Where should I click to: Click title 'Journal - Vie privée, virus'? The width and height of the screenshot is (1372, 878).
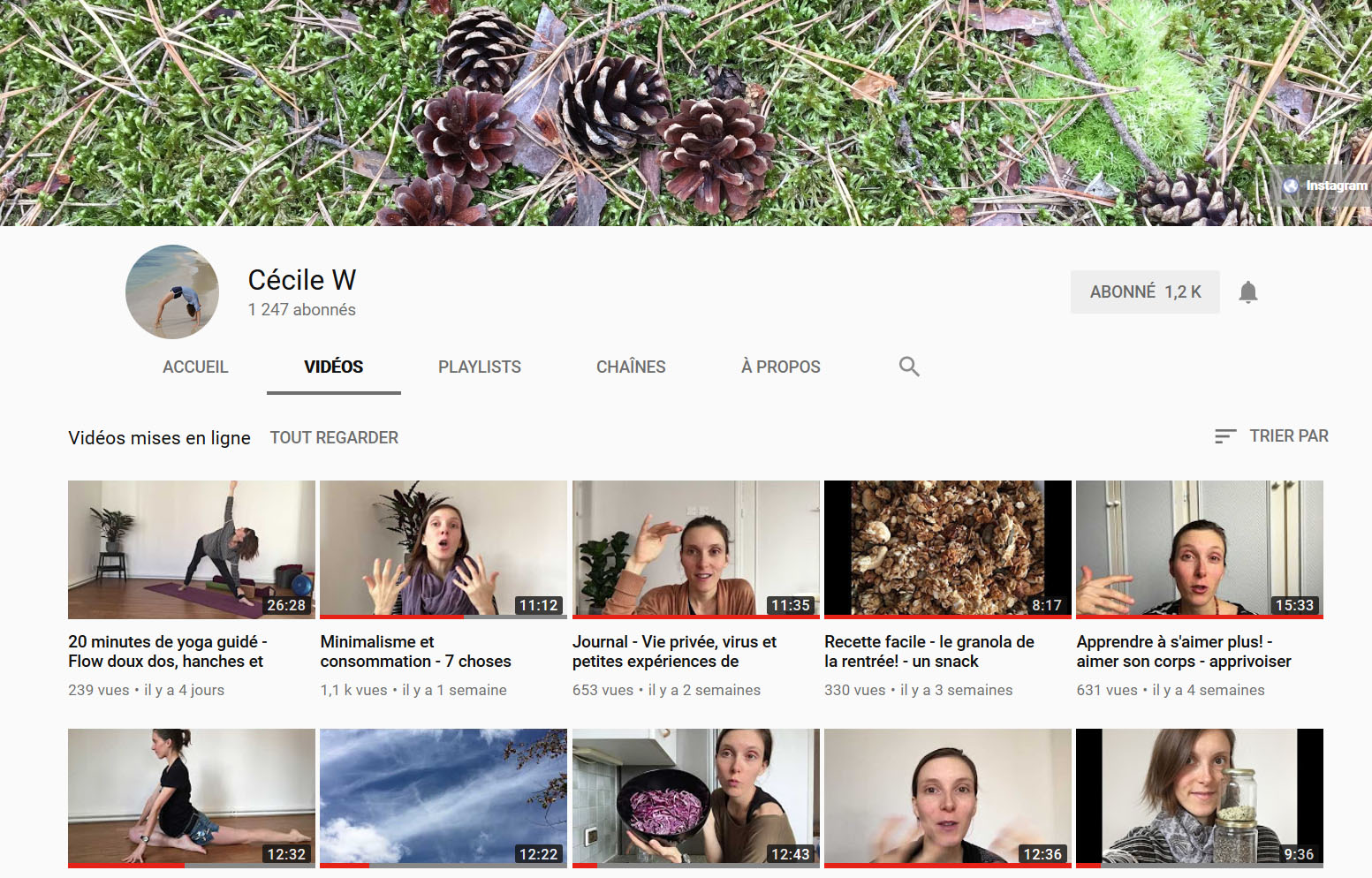pyautogui.click(x=674, y=652)
